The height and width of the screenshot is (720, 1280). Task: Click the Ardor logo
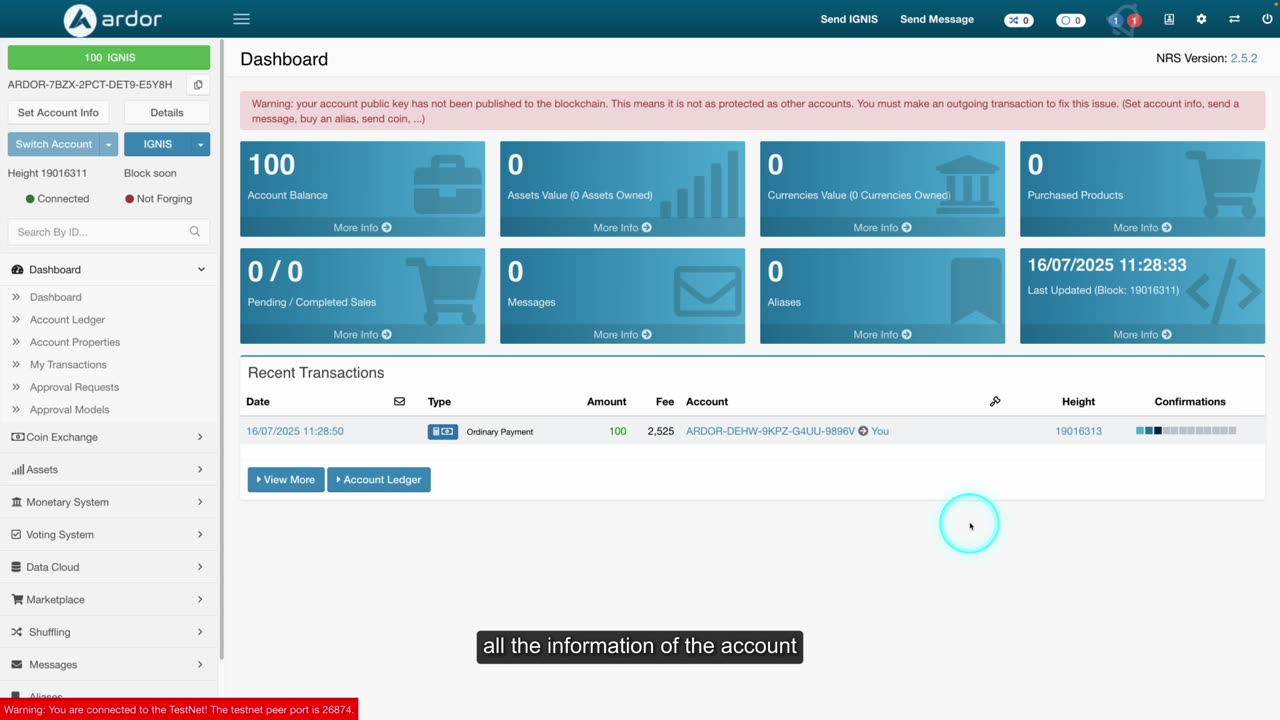(x=112, y=19)
